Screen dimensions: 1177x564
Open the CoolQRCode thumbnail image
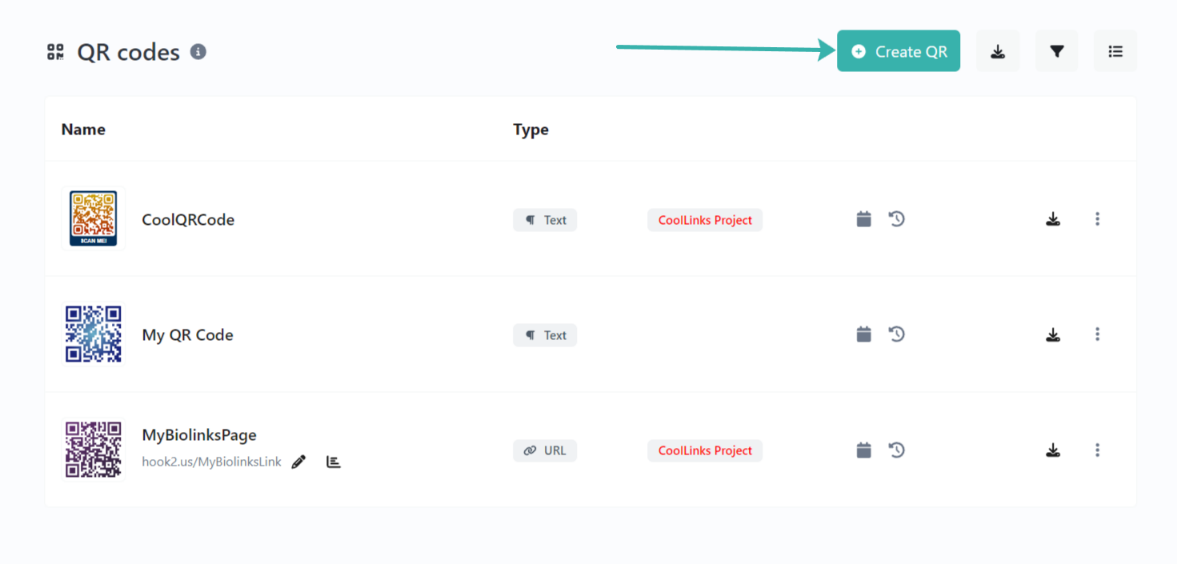[x=93, y=219]
